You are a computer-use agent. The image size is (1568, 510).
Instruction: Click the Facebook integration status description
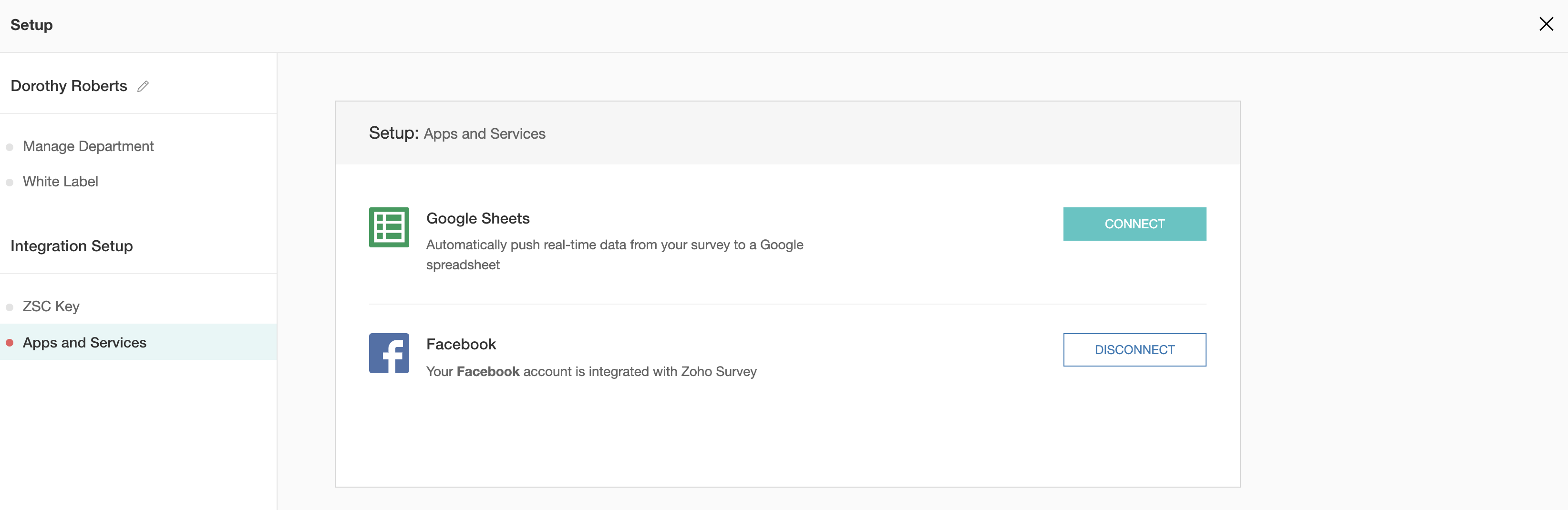[x=590, y=371]
